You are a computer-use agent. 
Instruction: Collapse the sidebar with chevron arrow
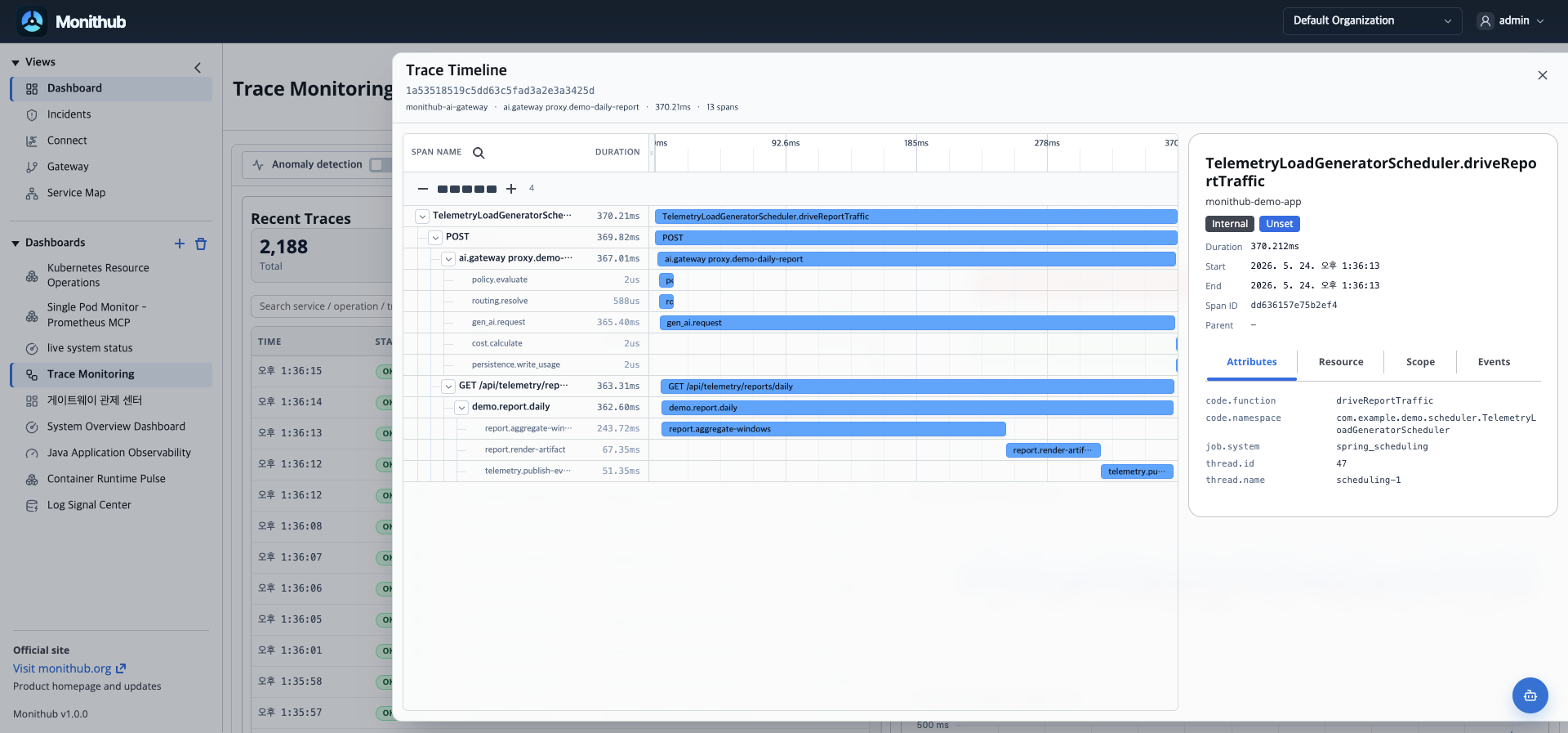198,68
